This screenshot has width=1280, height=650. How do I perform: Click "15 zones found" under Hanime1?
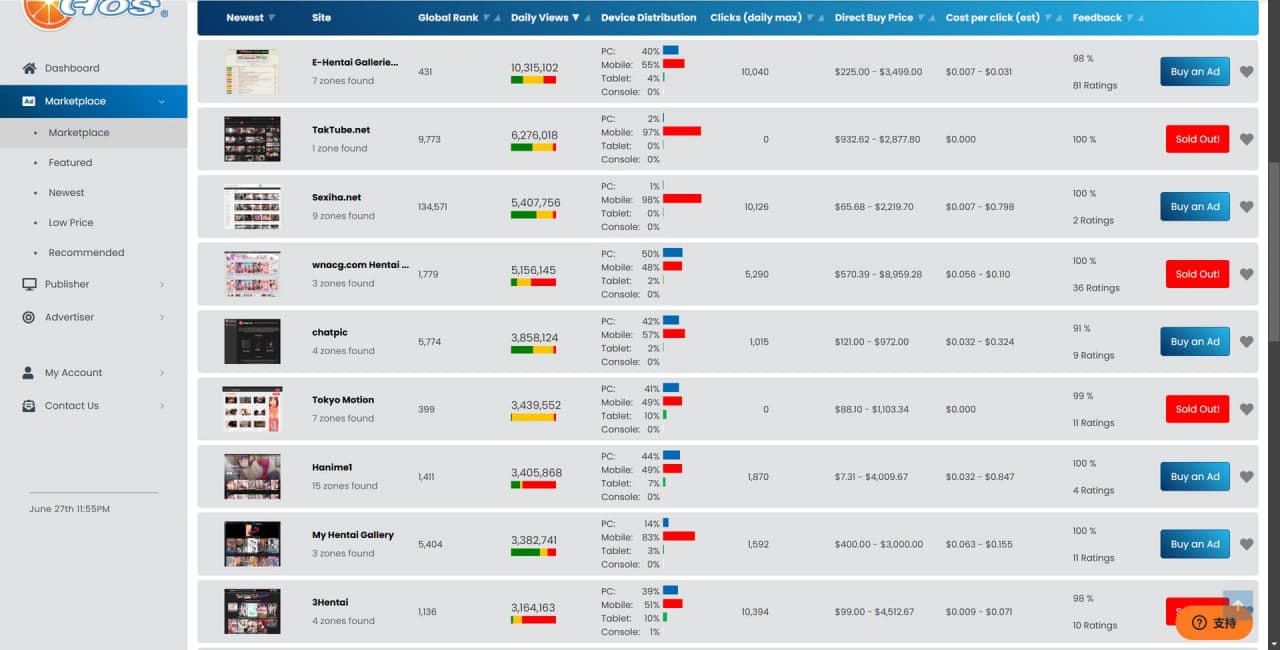click(x=345, y=486)
